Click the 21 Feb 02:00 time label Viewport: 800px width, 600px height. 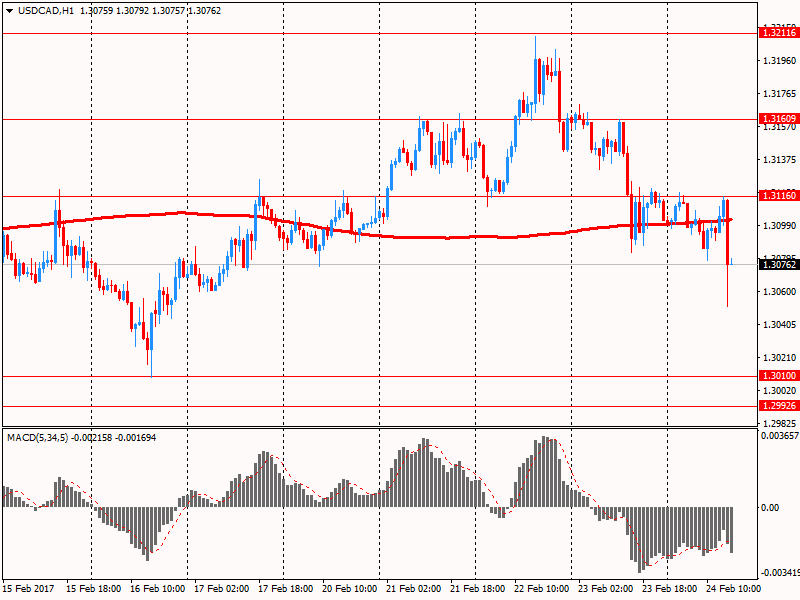point(414,589)
